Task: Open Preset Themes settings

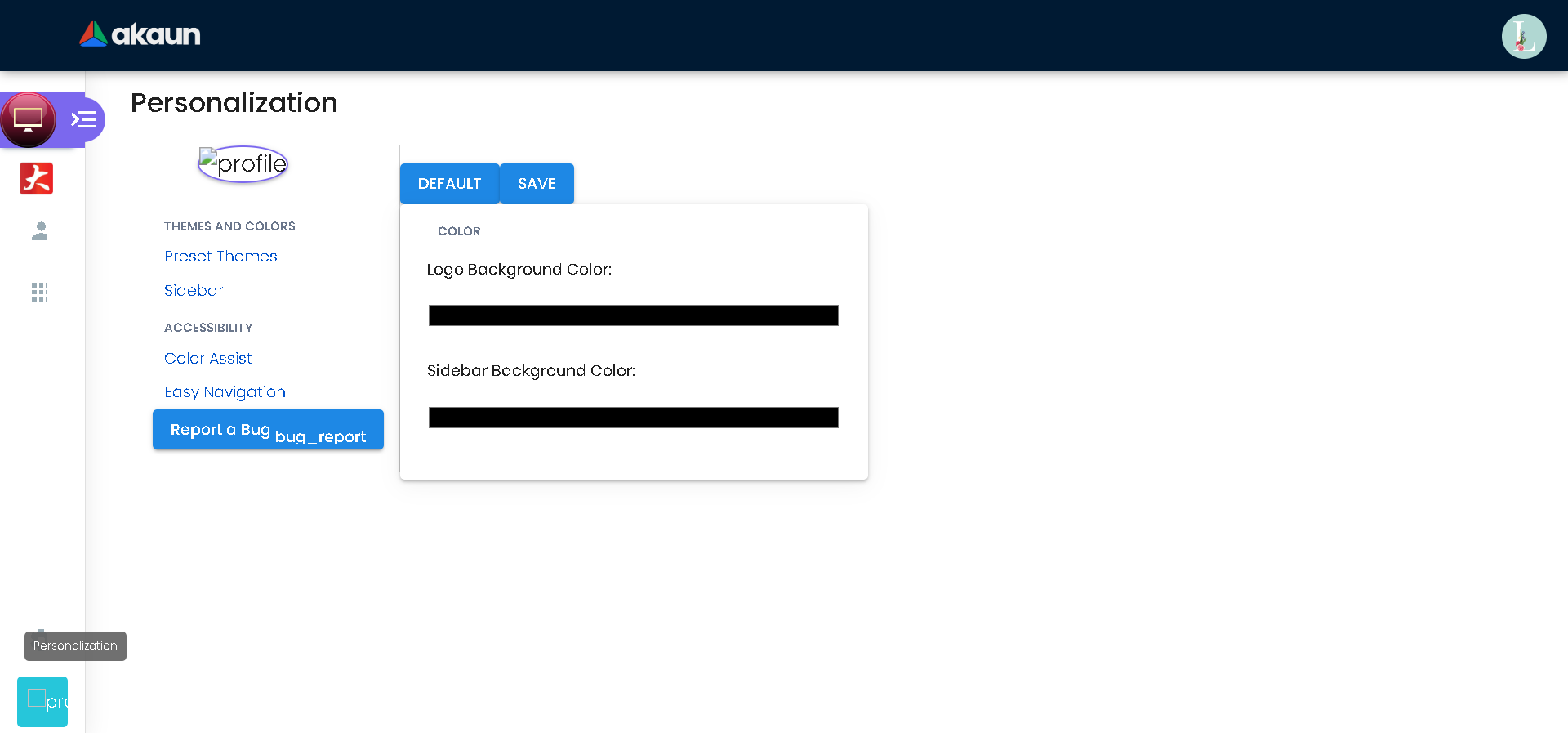Action: click(x=220, y=257)
